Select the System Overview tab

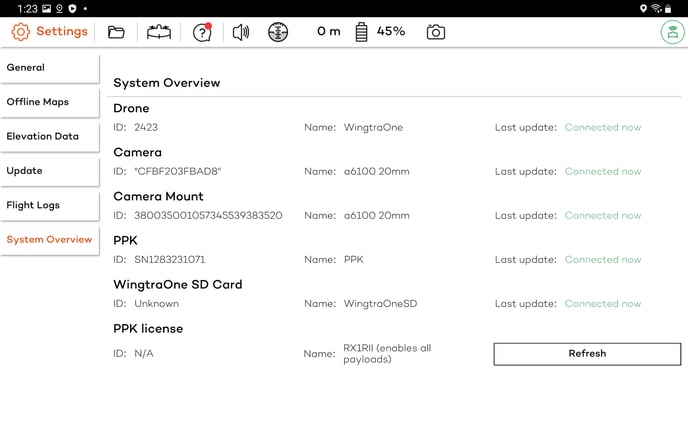click(x=50, y=240)
